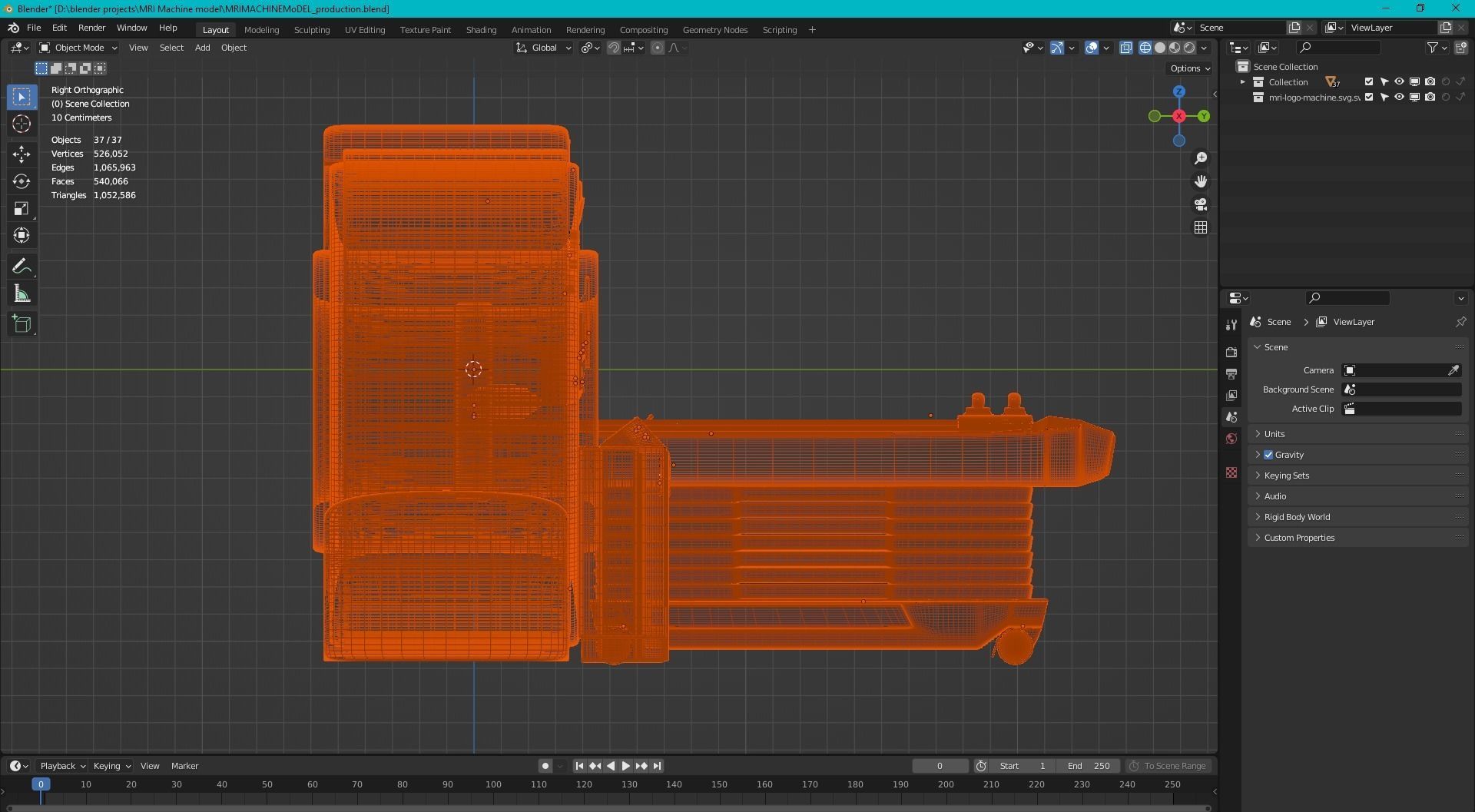Viewport: 1475px width, 812px height.
Task: Click the viewport zoom magnifier icon
Action: click(x=1200, y=158)
